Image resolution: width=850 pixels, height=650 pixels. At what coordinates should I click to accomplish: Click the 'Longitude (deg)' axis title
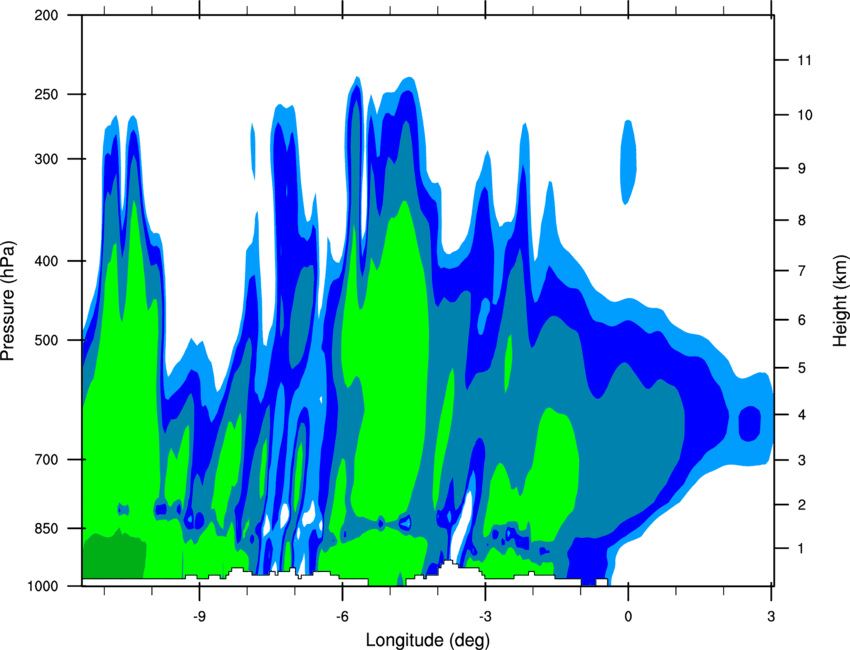[x=428, y=640]
